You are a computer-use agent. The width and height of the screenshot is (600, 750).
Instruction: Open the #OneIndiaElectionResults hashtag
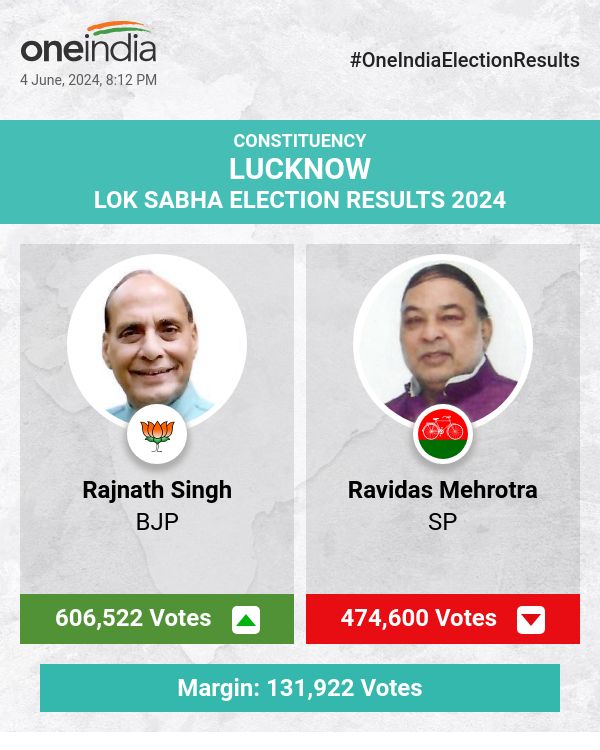[465, 60]
